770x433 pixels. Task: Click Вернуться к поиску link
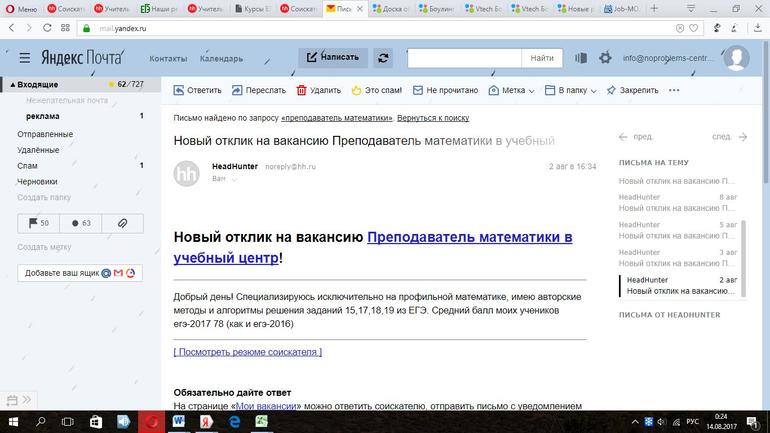(x=433, y=118)
